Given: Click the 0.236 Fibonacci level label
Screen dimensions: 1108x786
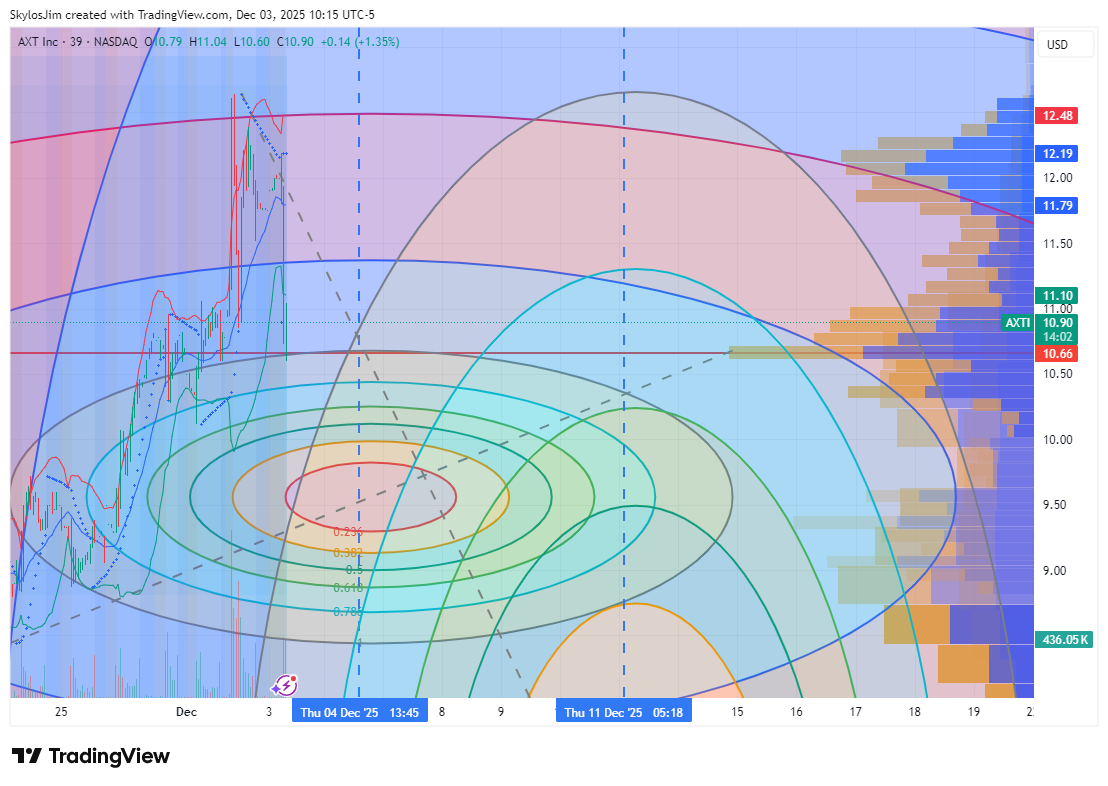Looking at the screenshot, I should tap(347, 532).
